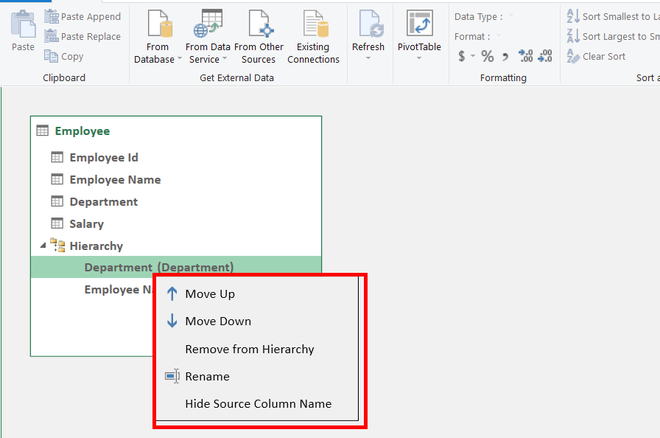
Task: Collapse the Hierarchy node in Employee table
Action: pyautogui.click(x=42, y=246)
